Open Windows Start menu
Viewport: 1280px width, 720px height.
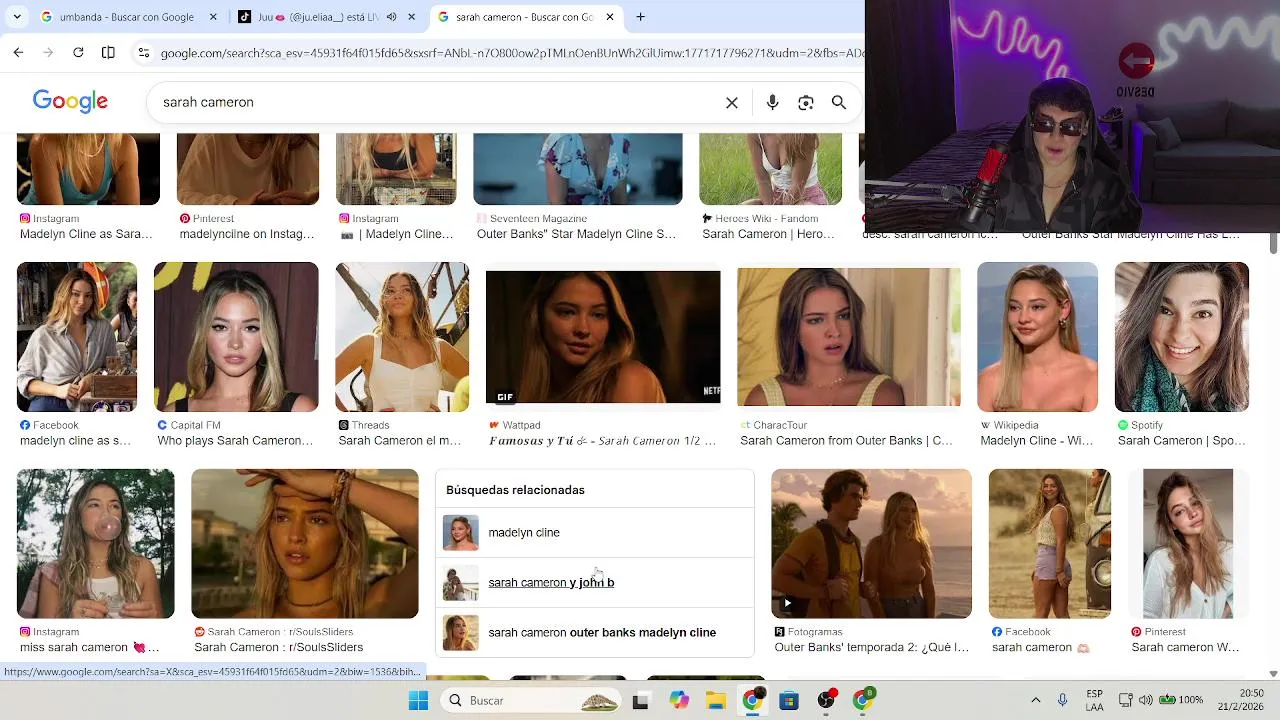tap(418, 701)
